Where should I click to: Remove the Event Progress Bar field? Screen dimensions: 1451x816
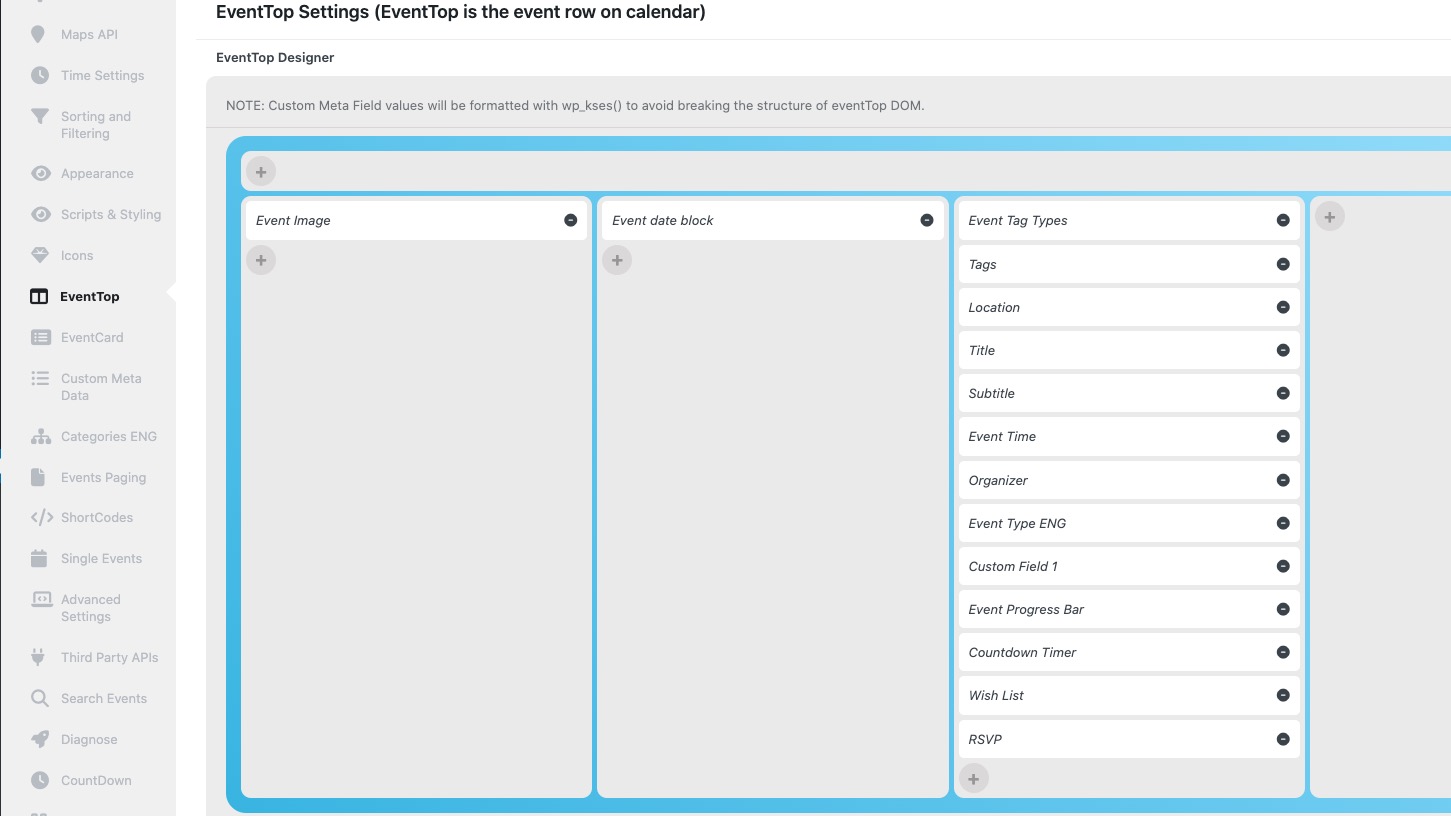coord(1283,610)
